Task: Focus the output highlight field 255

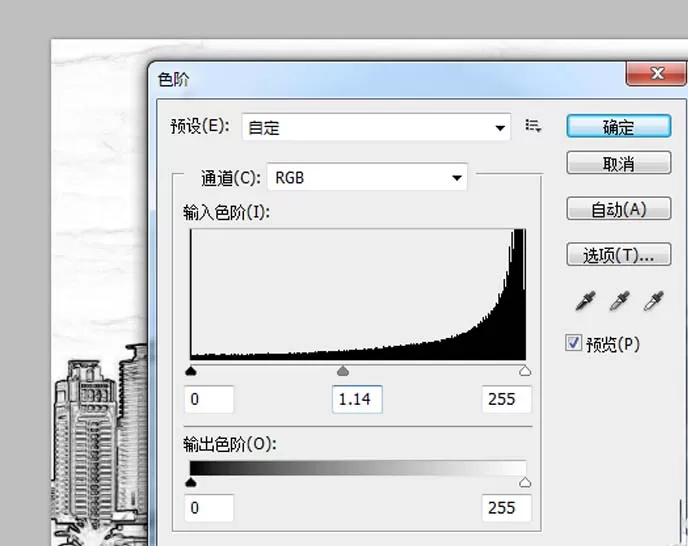Action: click(507, 508)
